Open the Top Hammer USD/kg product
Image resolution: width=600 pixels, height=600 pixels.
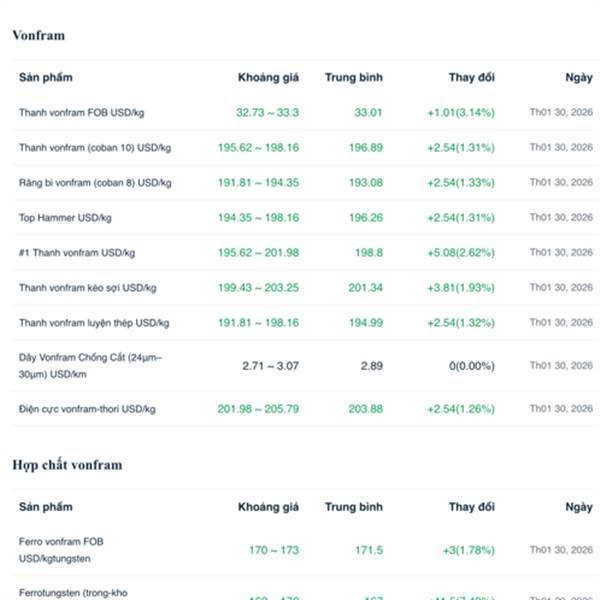tap(65, 218)
